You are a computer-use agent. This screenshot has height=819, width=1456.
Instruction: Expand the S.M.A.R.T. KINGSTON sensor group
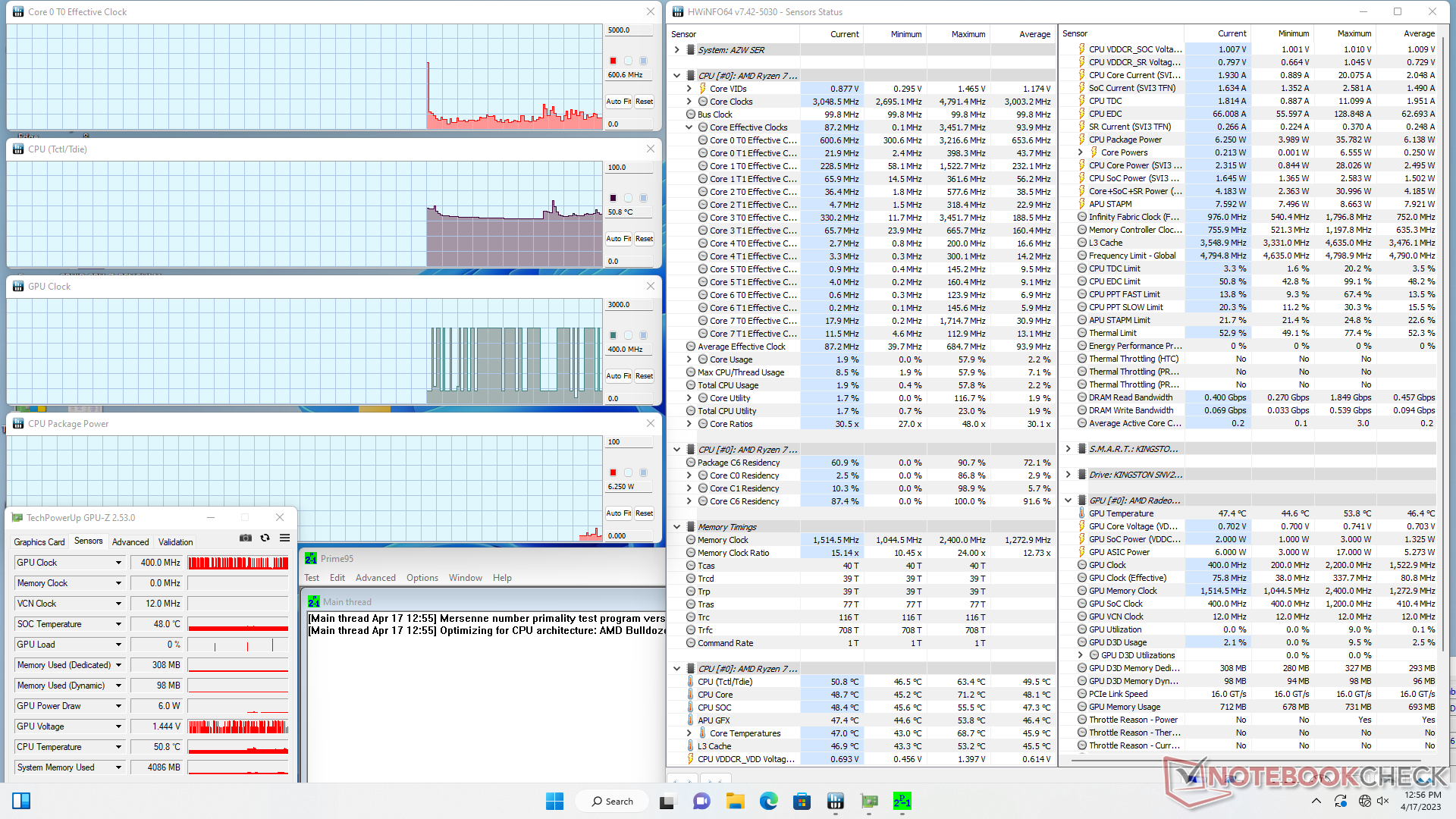click(x=1068, y=449)
